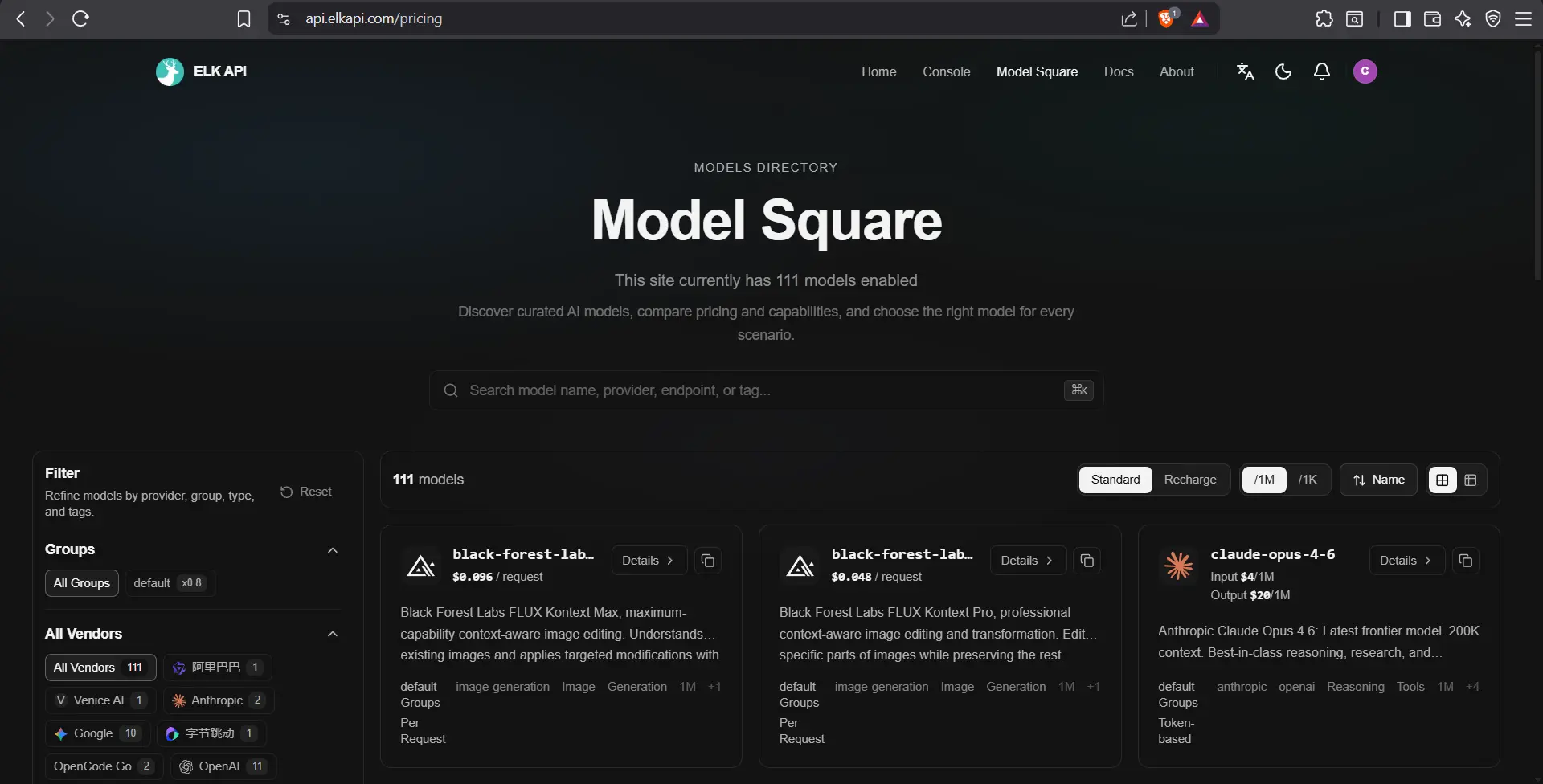1543x784 pixels.
Task: Click the logo on the $0.096 black-forest-labs card
Action: pyautogui.click(x=421, y=566)
